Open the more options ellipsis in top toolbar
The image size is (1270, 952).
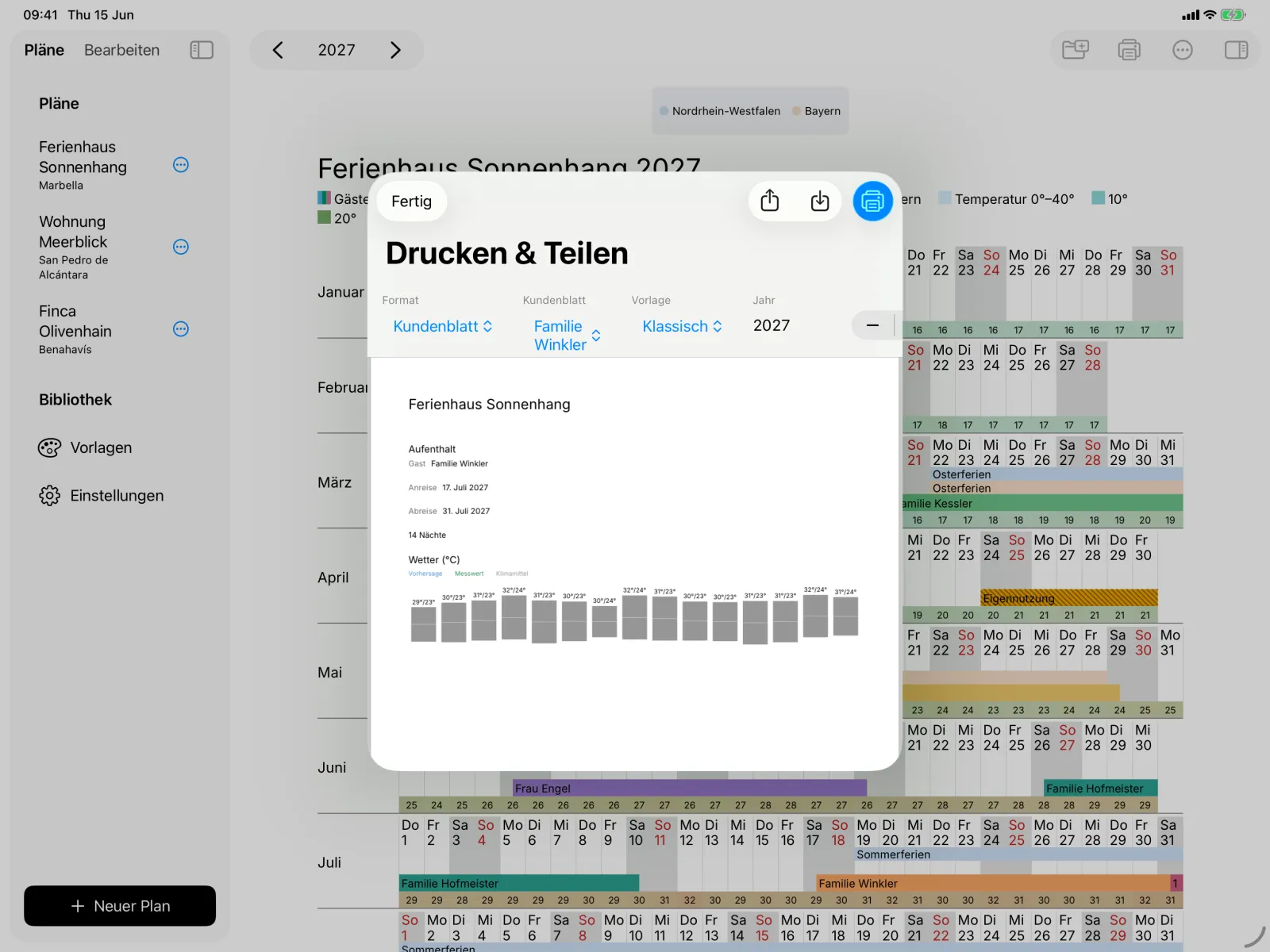tap(1183, 50)
